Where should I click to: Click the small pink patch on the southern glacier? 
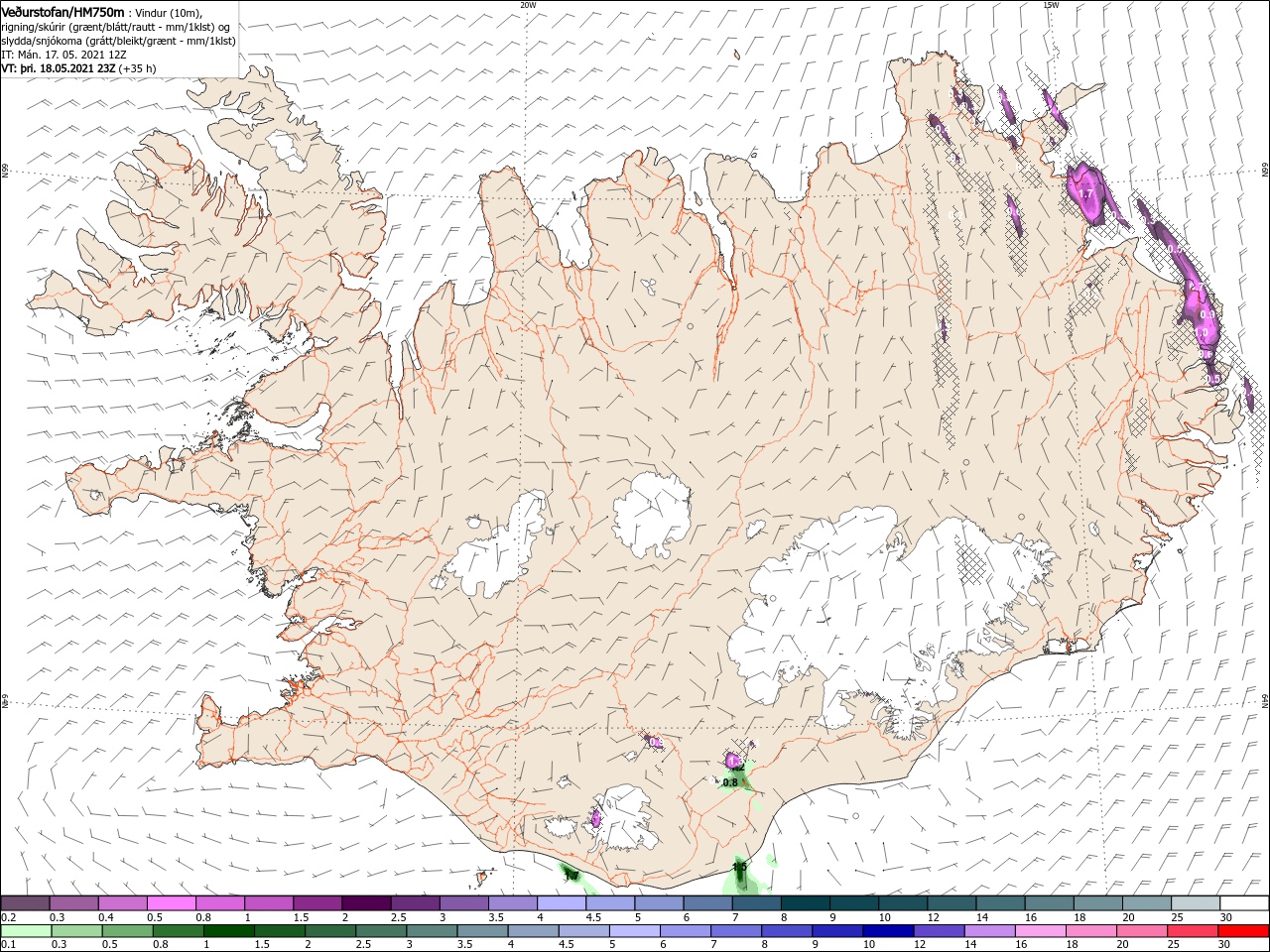click(597, 818)
